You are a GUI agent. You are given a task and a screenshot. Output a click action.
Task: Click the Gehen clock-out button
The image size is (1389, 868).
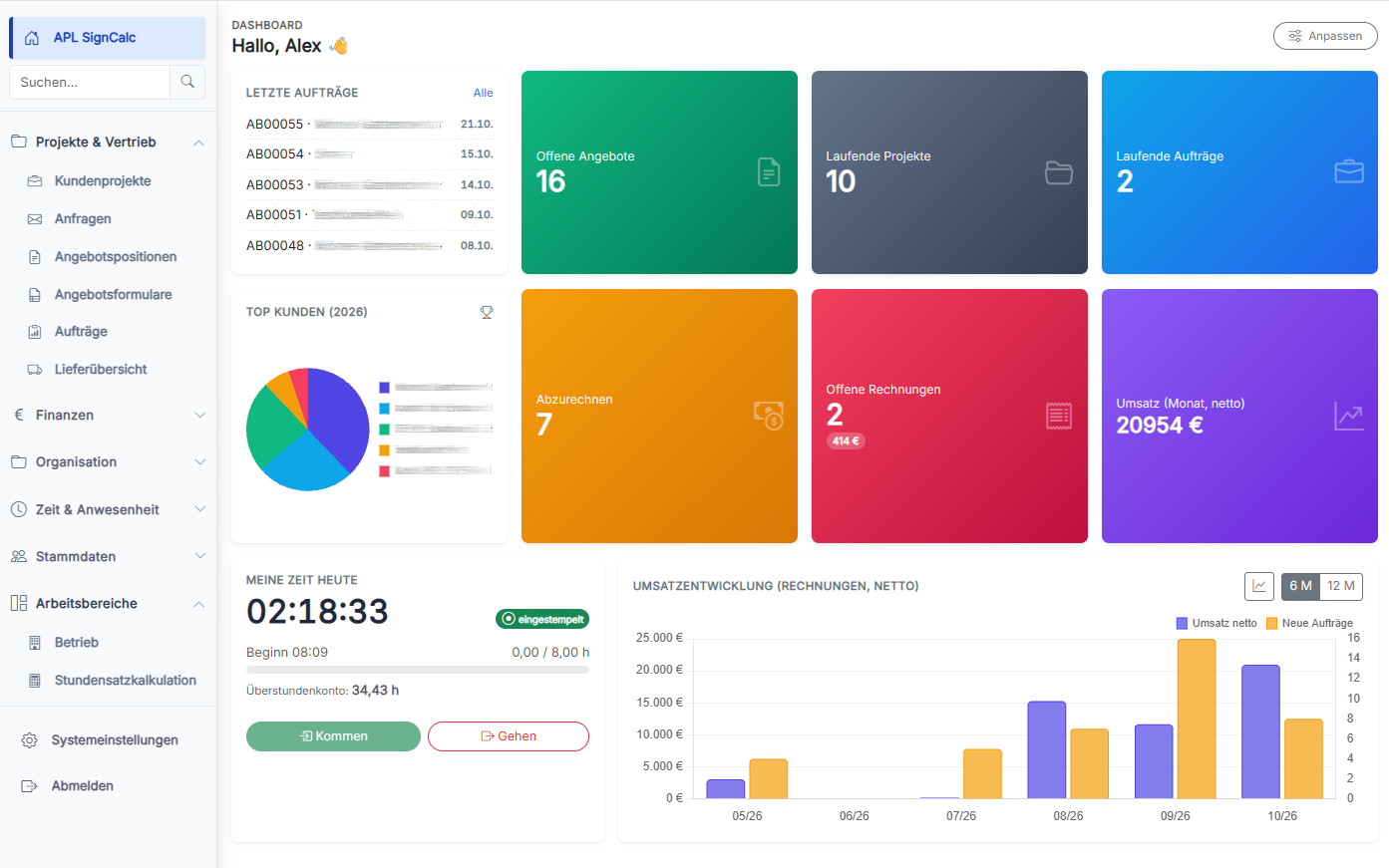509,736
